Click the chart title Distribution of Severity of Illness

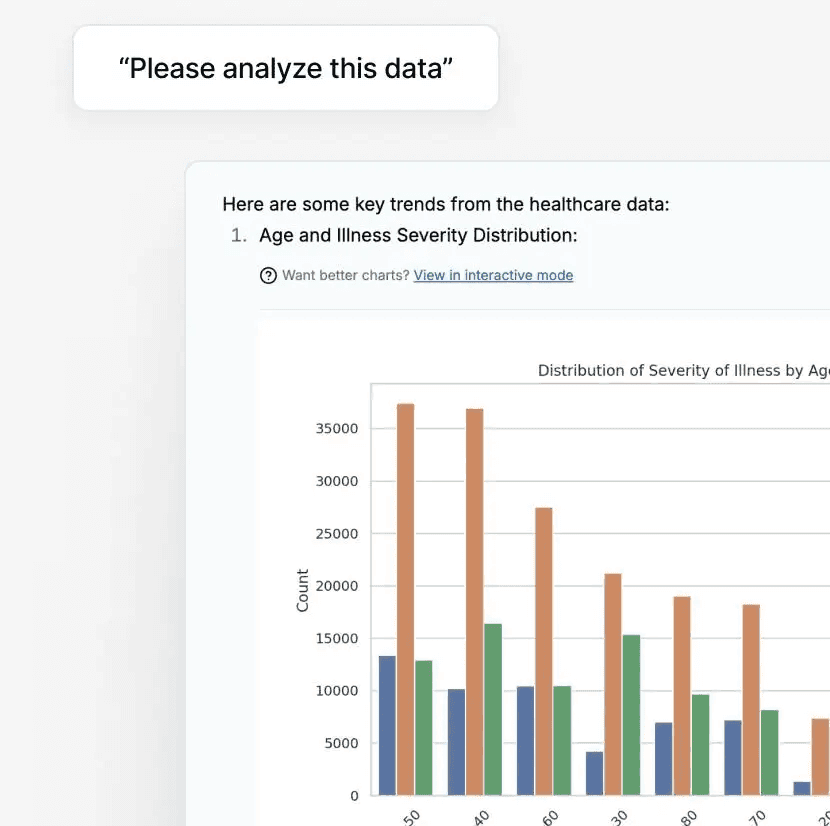pos(683,370)
